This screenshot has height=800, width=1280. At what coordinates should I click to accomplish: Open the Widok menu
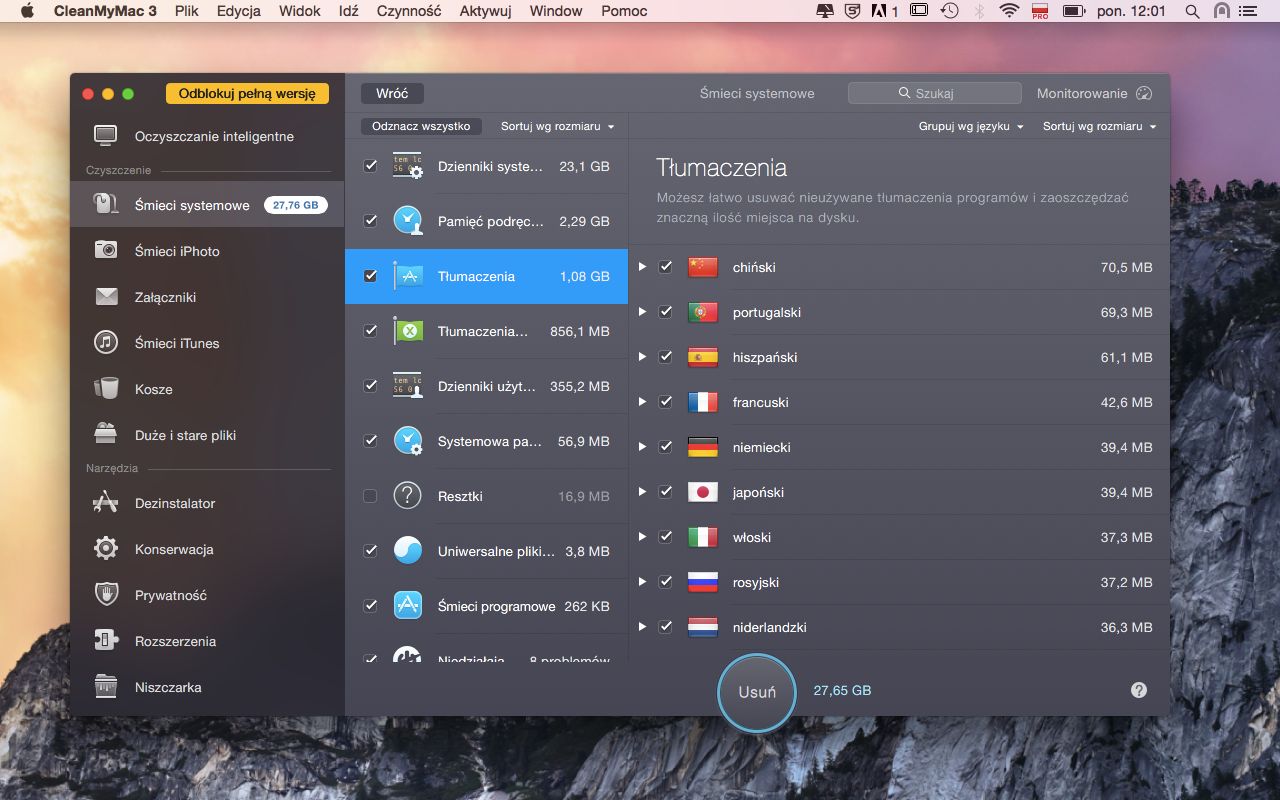[x=300, y=11]
